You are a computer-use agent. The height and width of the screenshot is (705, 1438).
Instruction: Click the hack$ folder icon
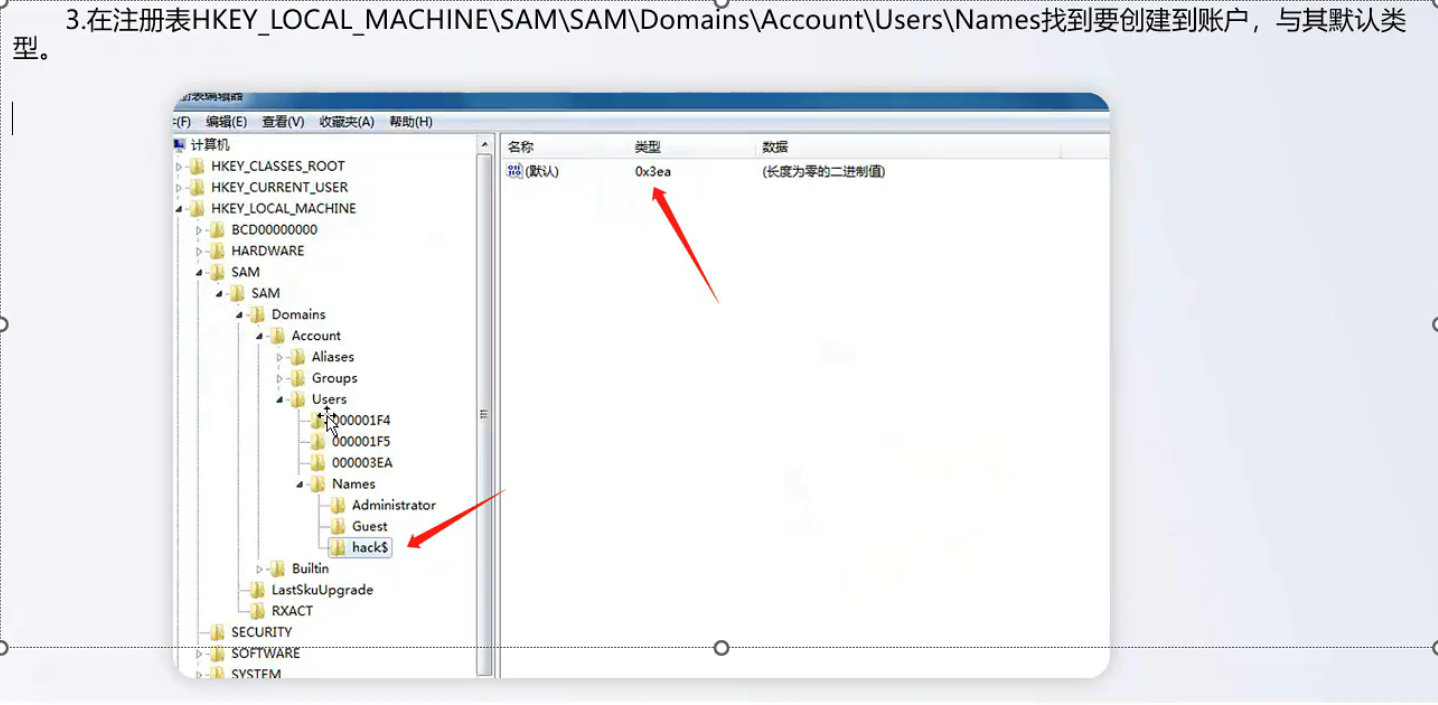pos(338,547)
